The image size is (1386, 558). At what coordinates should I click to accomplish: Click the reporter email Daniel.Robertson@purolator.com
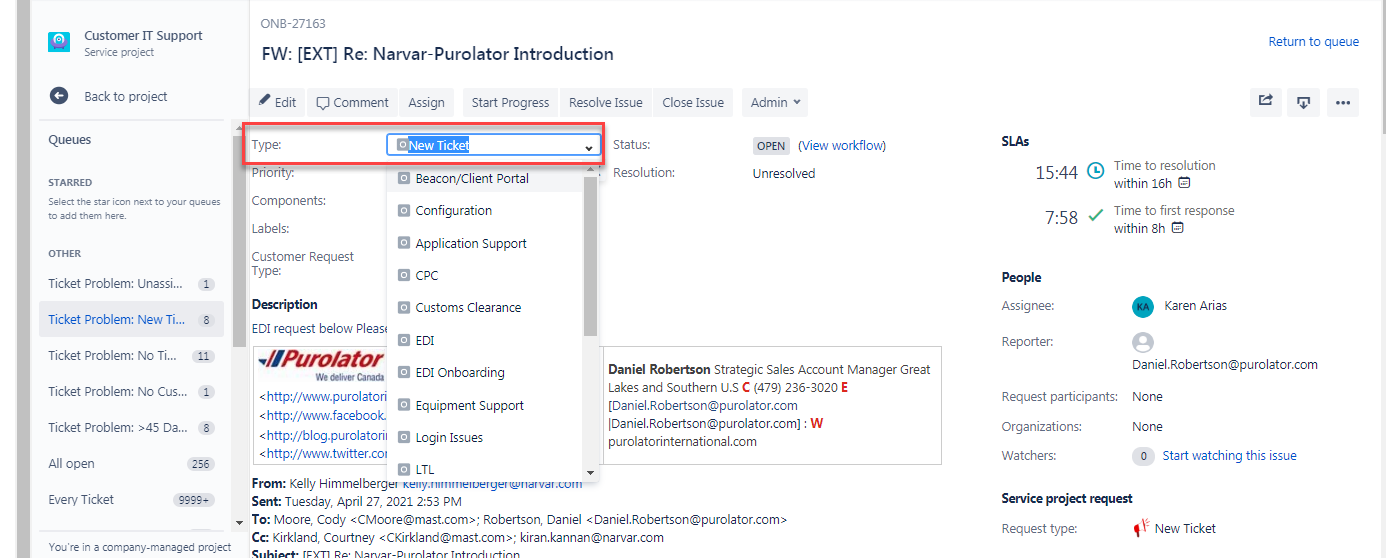[1225, 364]
